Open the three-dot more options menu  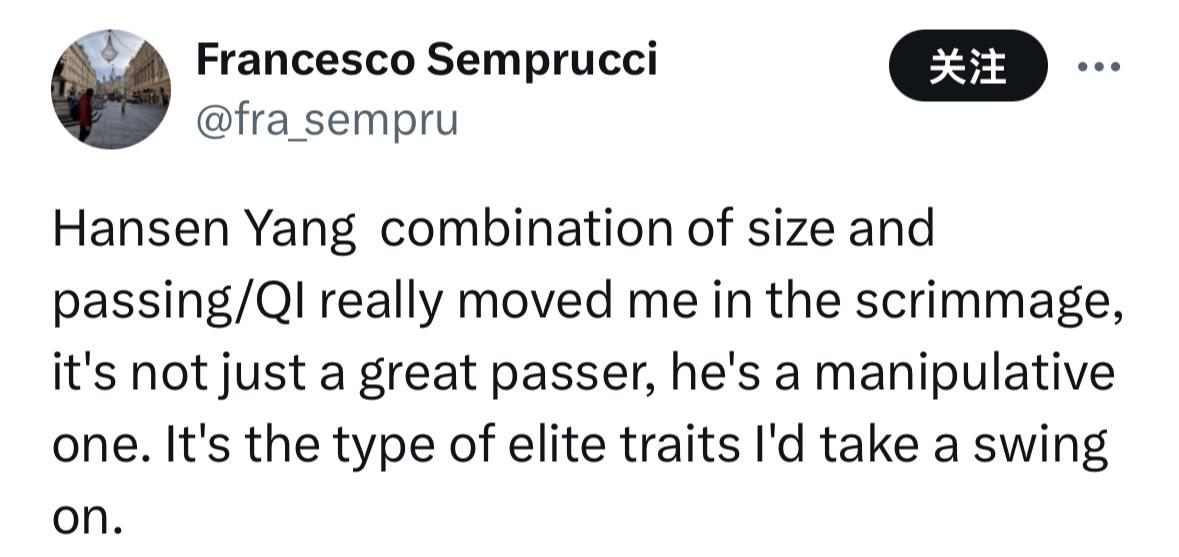[1098, 67]
